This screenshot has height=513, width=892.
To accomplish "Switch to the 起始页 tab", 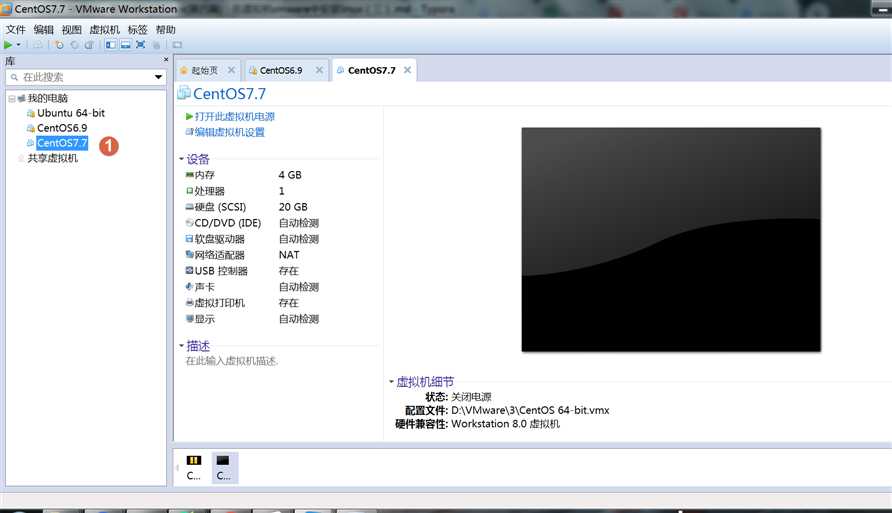I will point(204,70).
